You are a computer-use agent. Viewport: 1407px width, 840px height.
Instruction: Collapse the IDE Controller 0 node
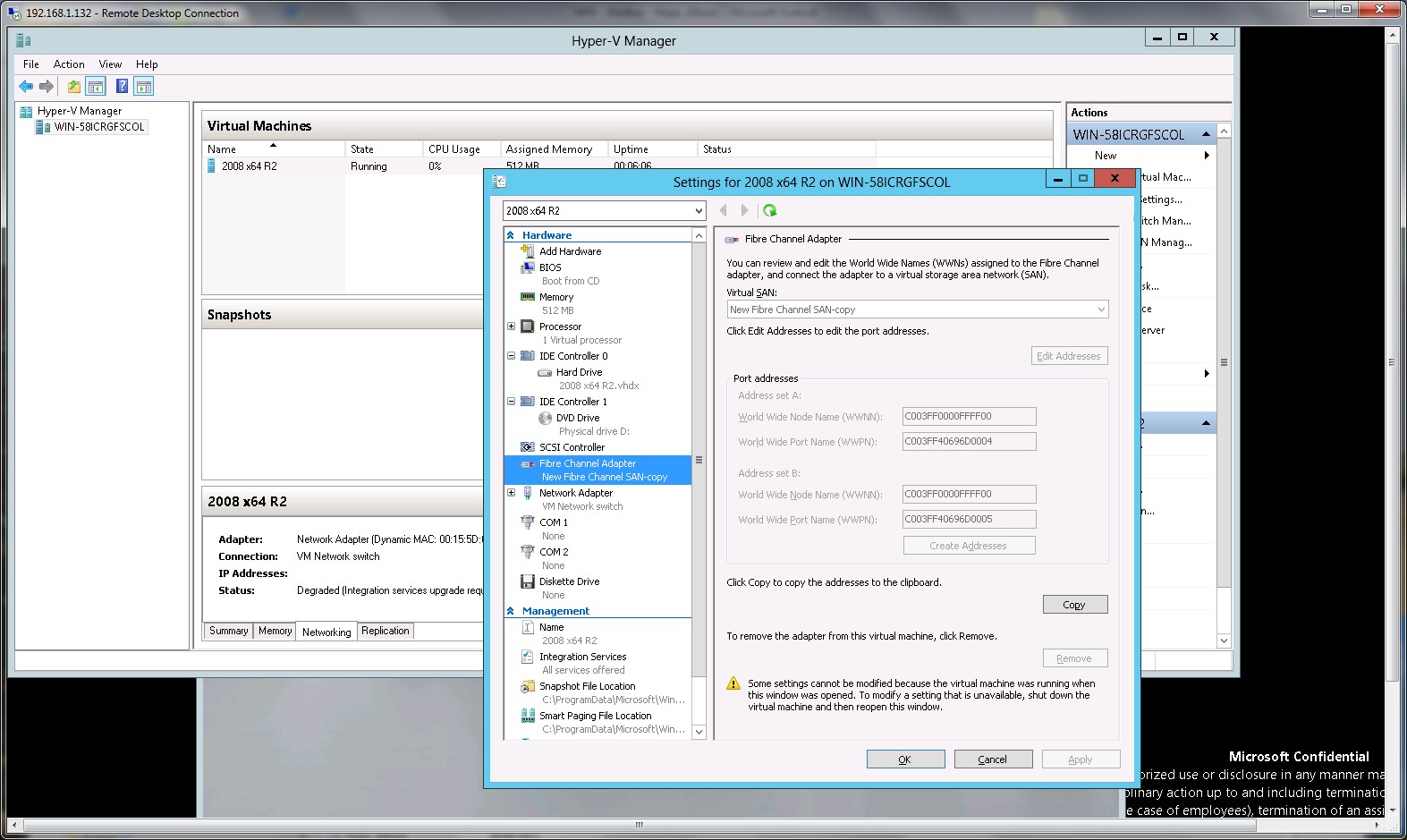[x=512, y=356]
